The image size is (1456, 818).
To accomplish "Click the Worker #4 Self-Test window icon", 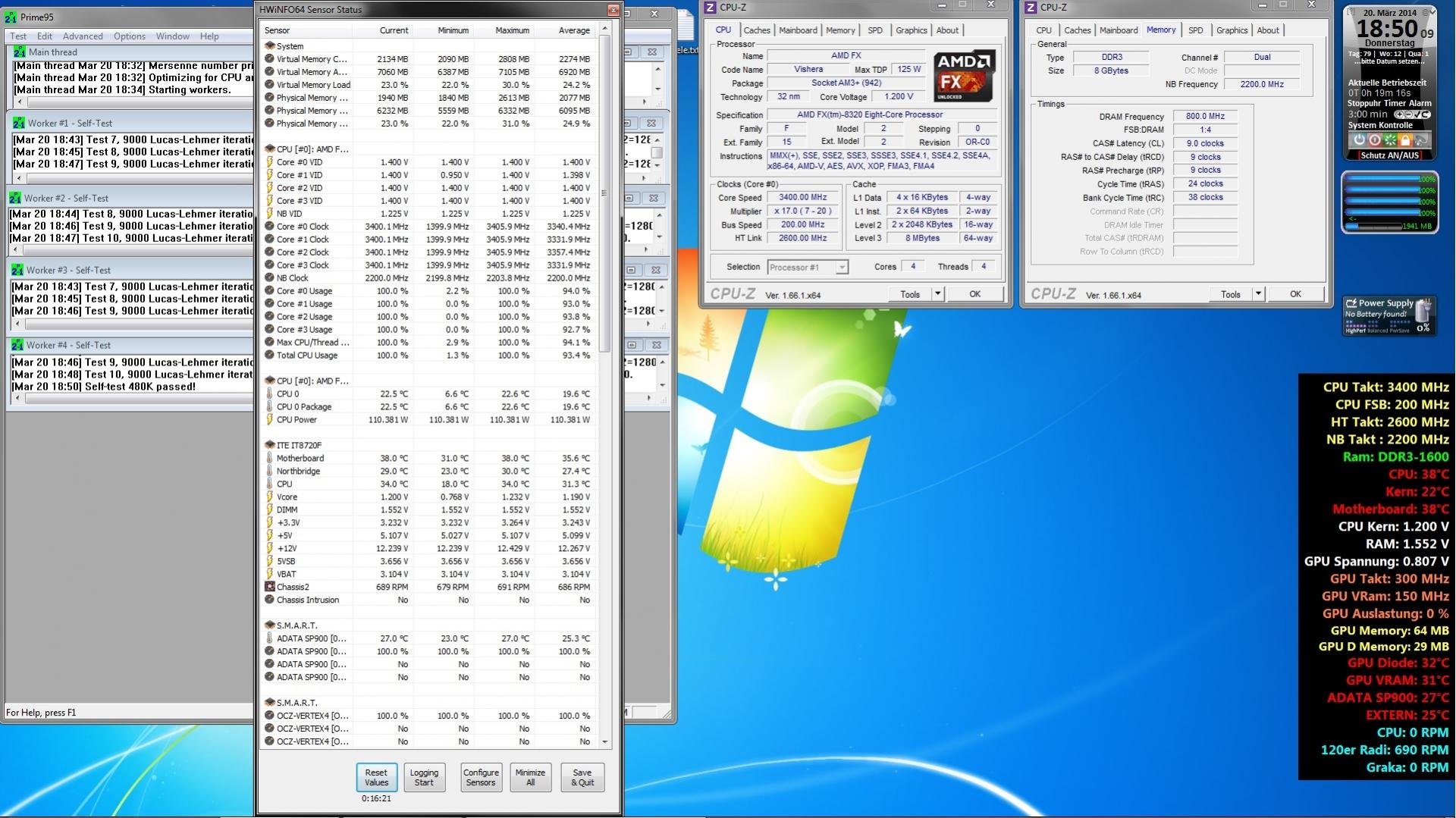I will point(17,345).
